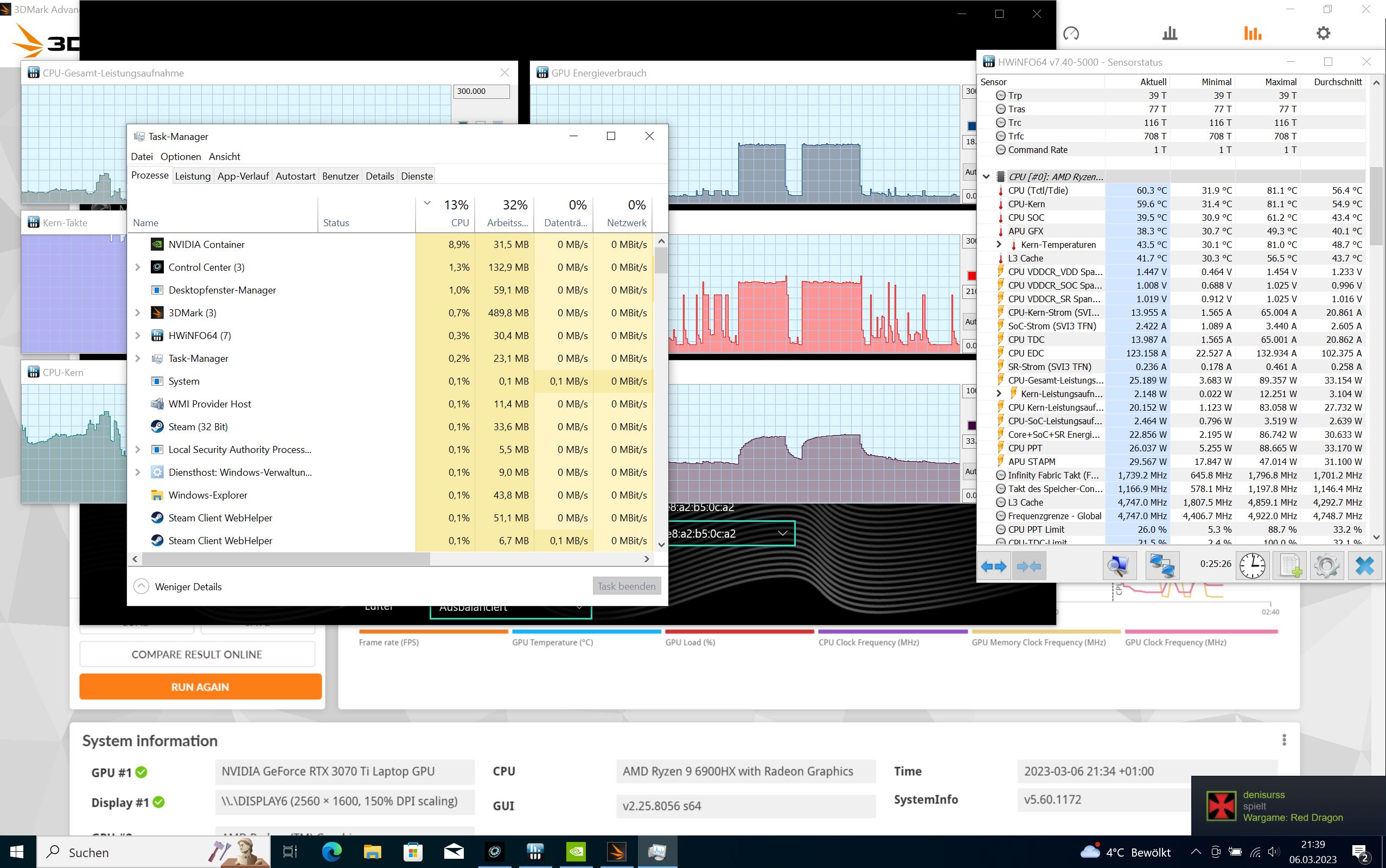Open HWiNFO network monitors icon

tap(1161, 566)
